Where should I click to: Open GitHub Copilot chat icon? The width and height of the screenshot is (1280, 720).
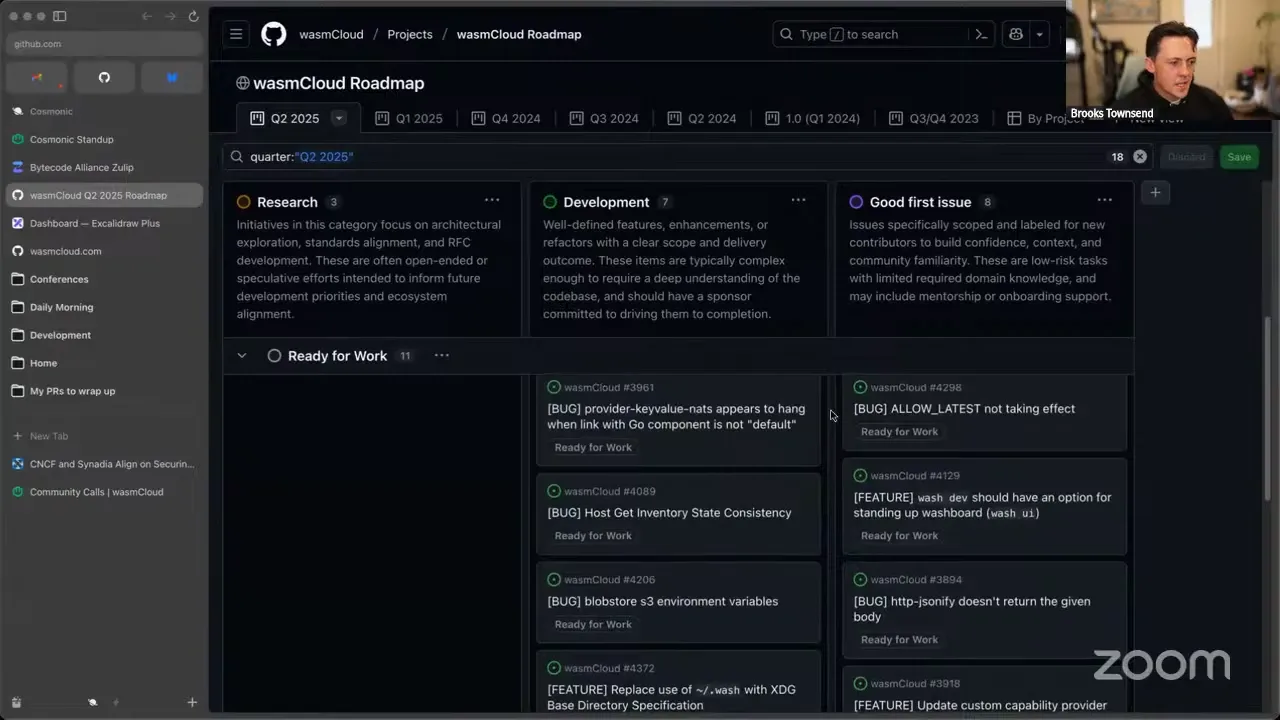(1016, 34)
